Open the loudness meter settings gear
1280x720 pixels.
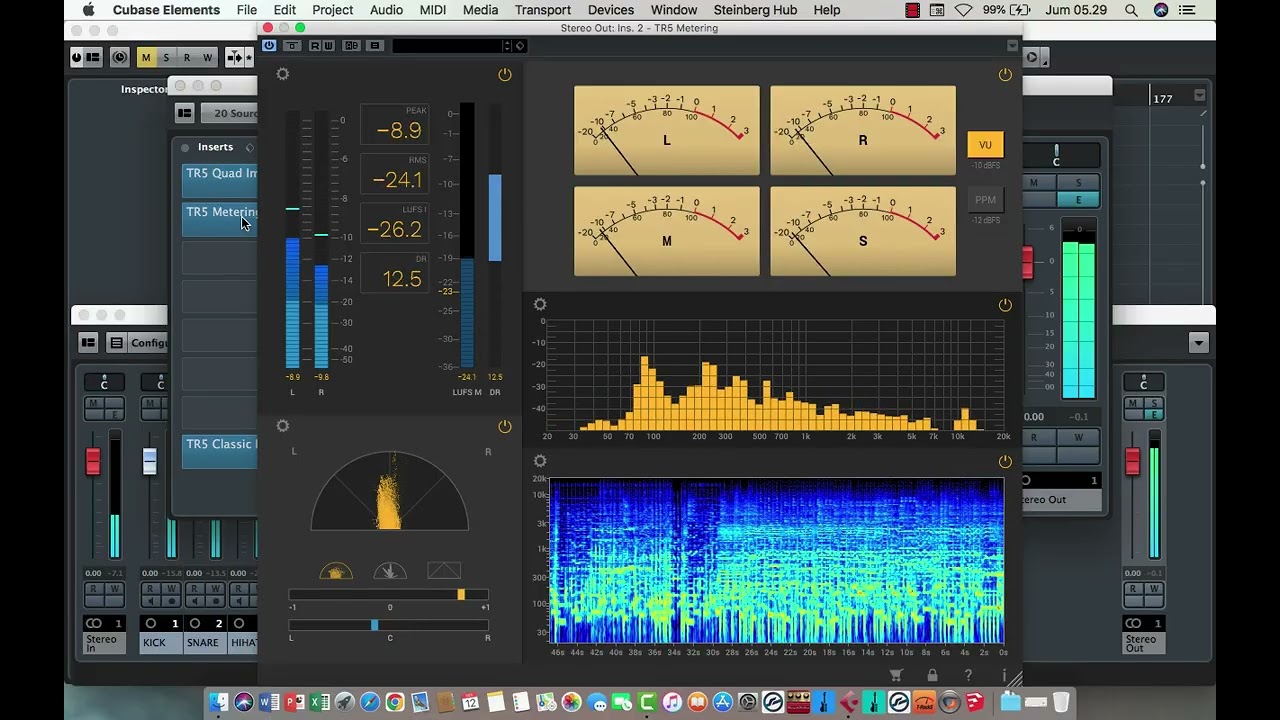[x=283, y=75]
